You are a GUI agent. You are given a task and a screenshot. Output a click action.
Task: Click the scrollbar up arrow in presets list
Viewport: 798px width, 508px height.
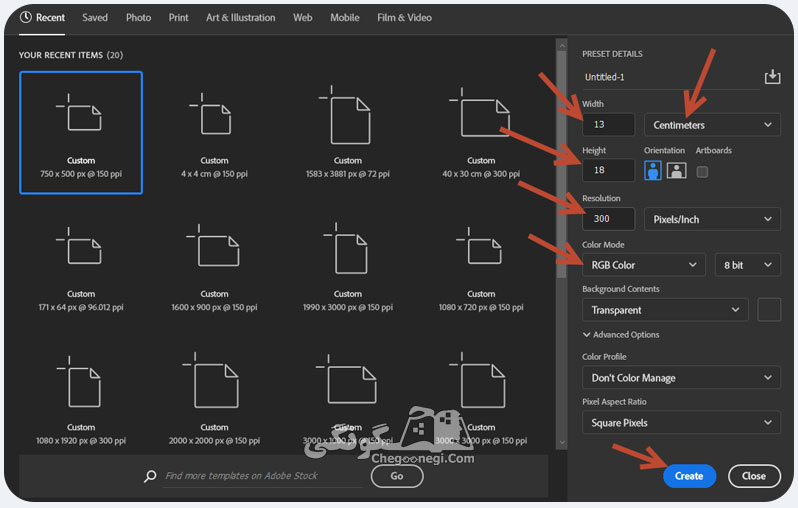pos(562,46)
